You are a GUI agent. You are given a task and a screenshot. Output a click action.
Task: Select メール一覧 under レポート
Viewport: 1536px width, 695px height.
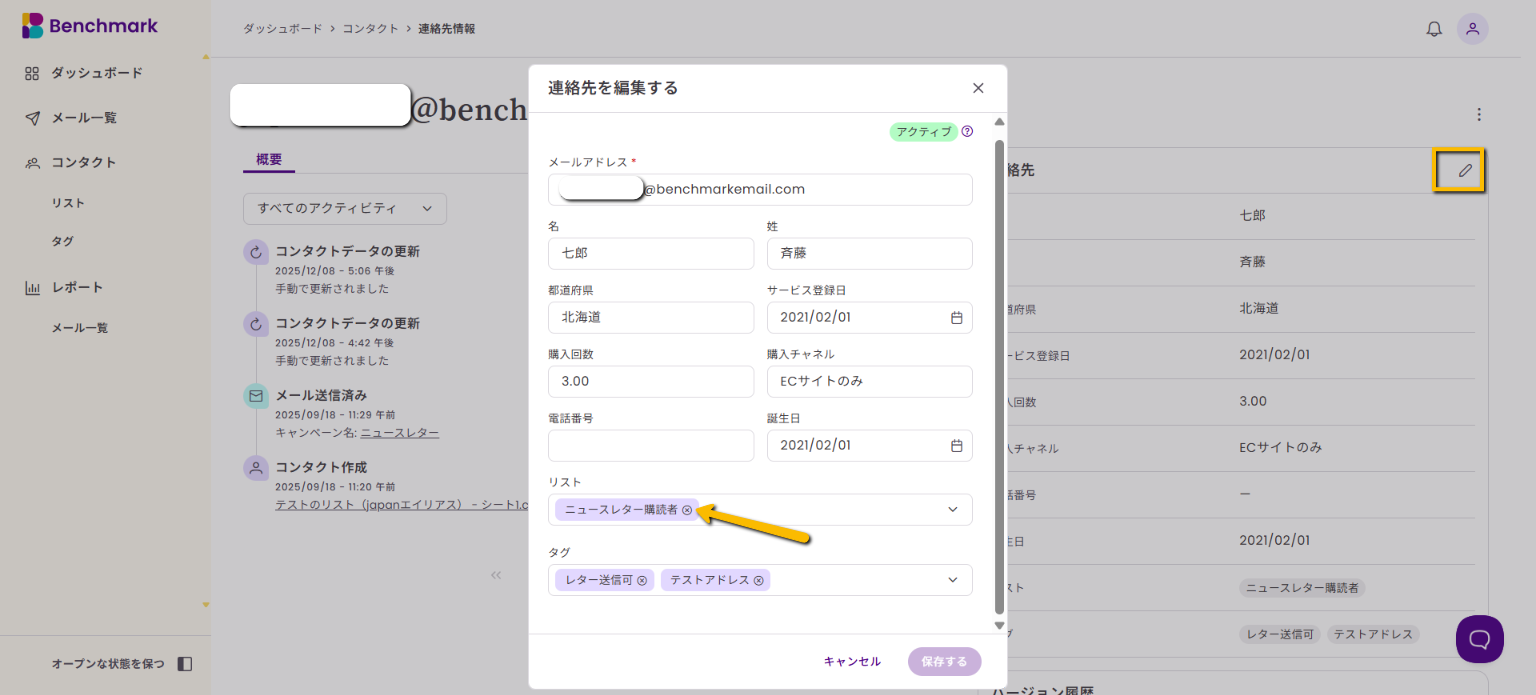point(79,328)
